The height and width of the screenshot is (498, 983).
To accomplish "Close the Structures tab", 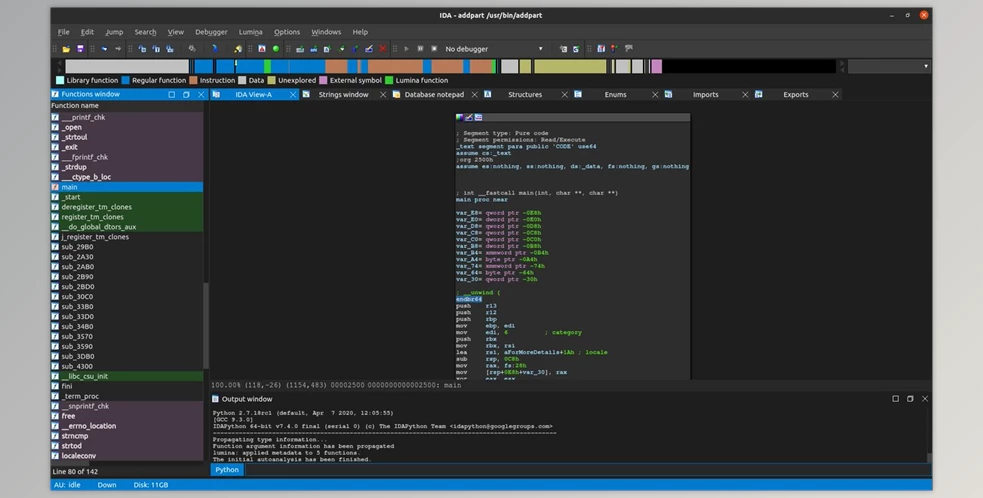I will (564, 95).
